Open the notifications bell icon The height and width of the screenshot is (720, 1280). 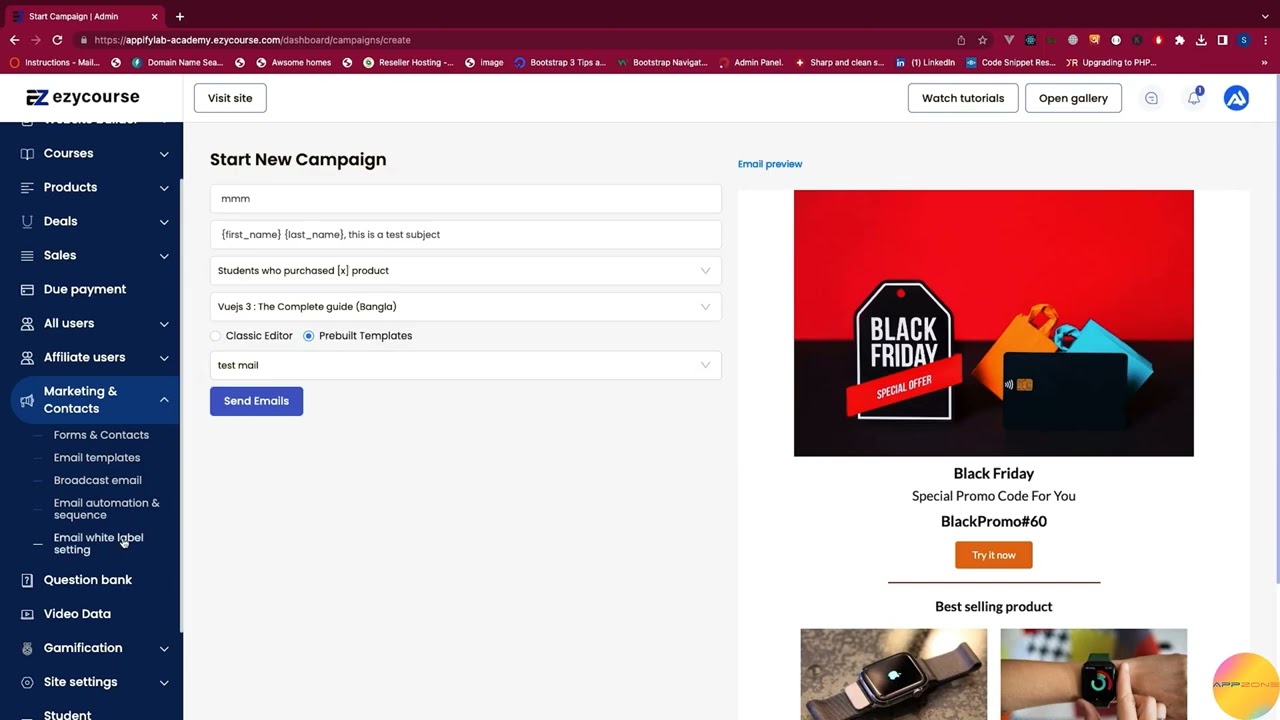pyautogui.click(x=1194, y=98)
